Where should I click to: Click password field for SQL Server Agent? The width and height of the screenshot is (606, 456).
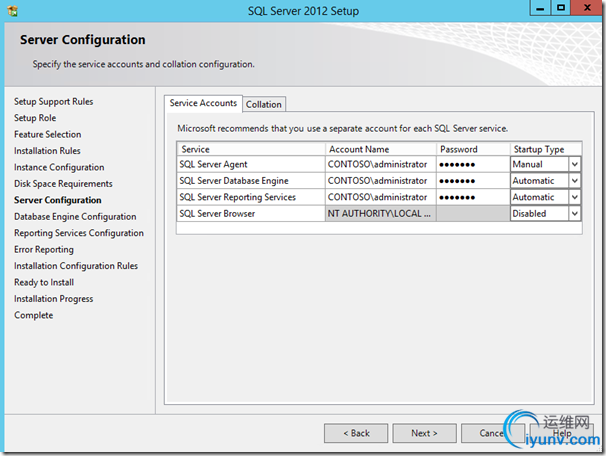click(473, 164)
